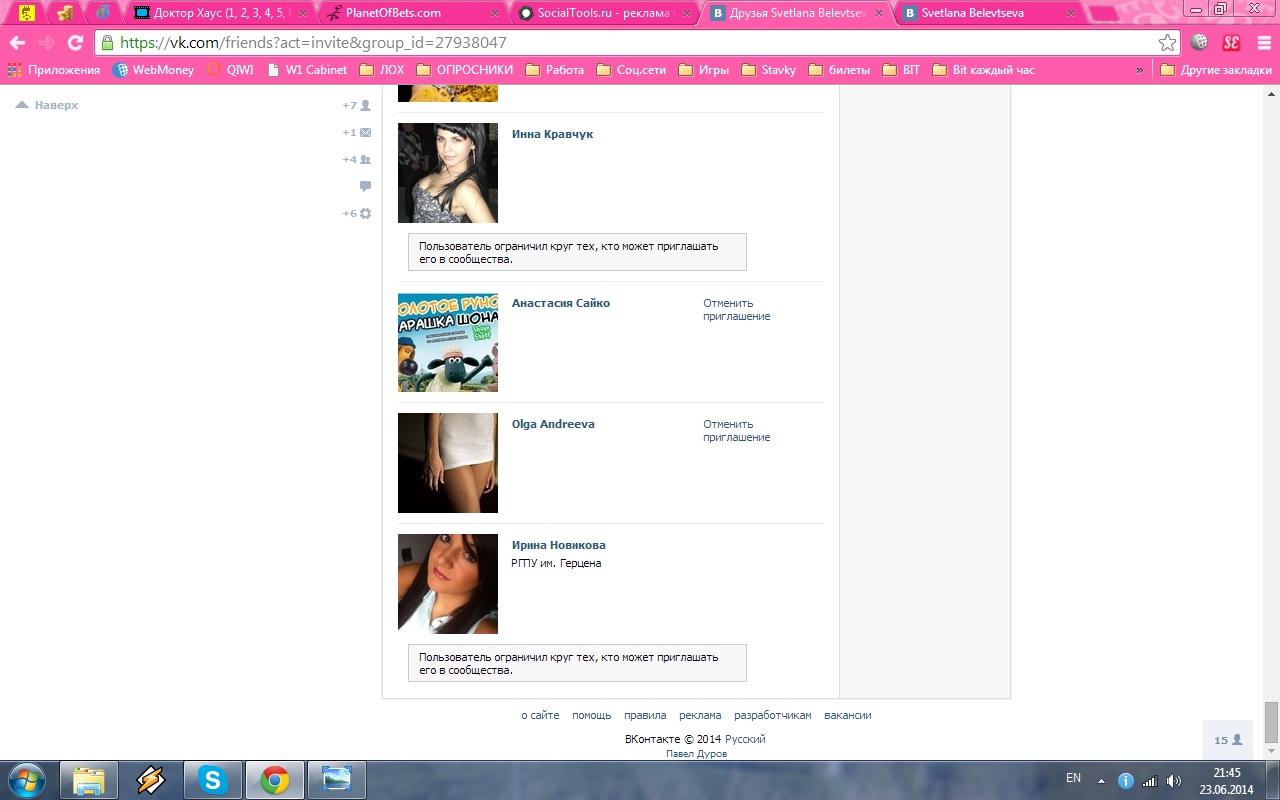Open РГПУ им. Герцена university text

556,563
